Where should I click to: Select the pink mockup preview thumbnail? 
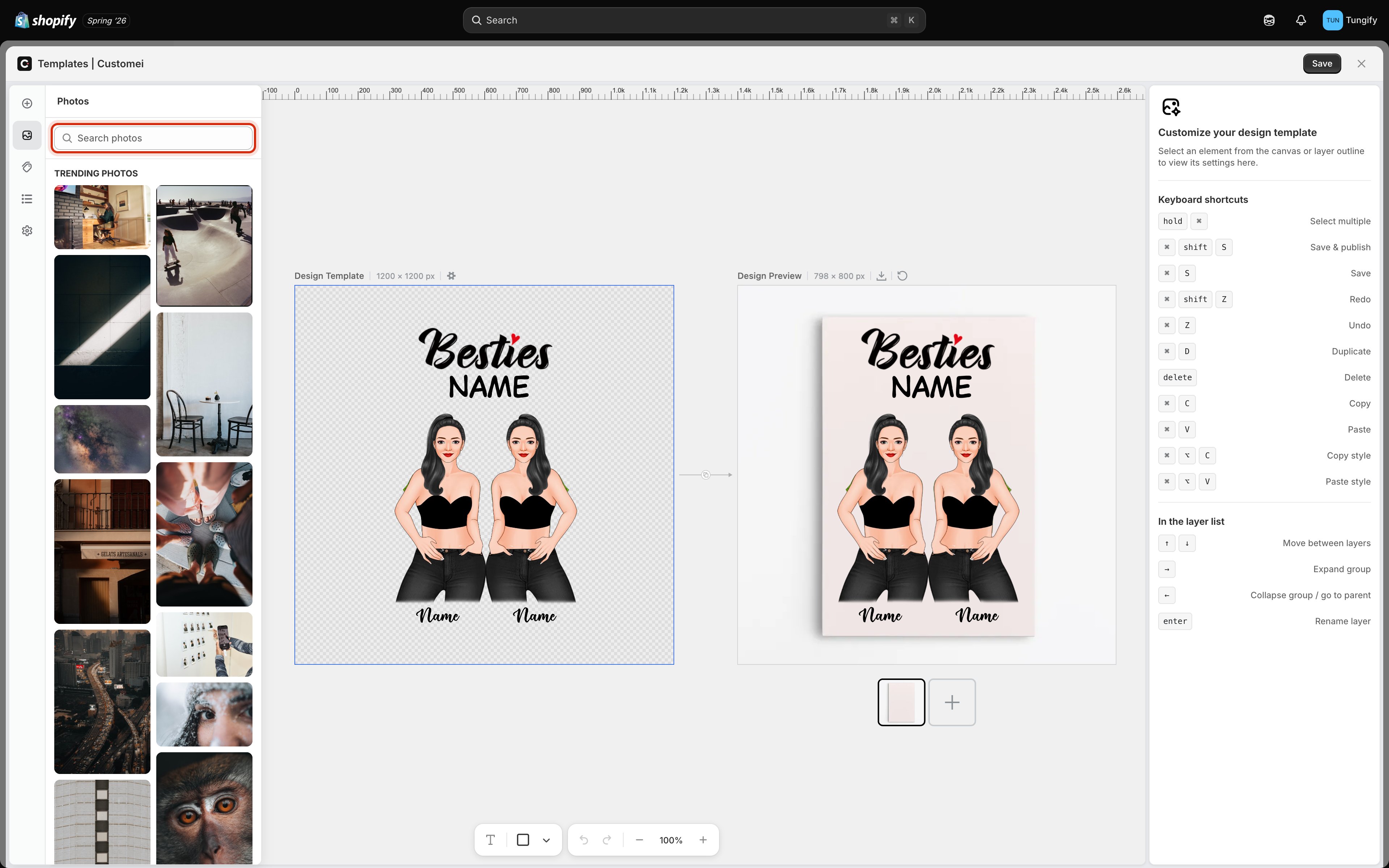(x=901, y=702)
